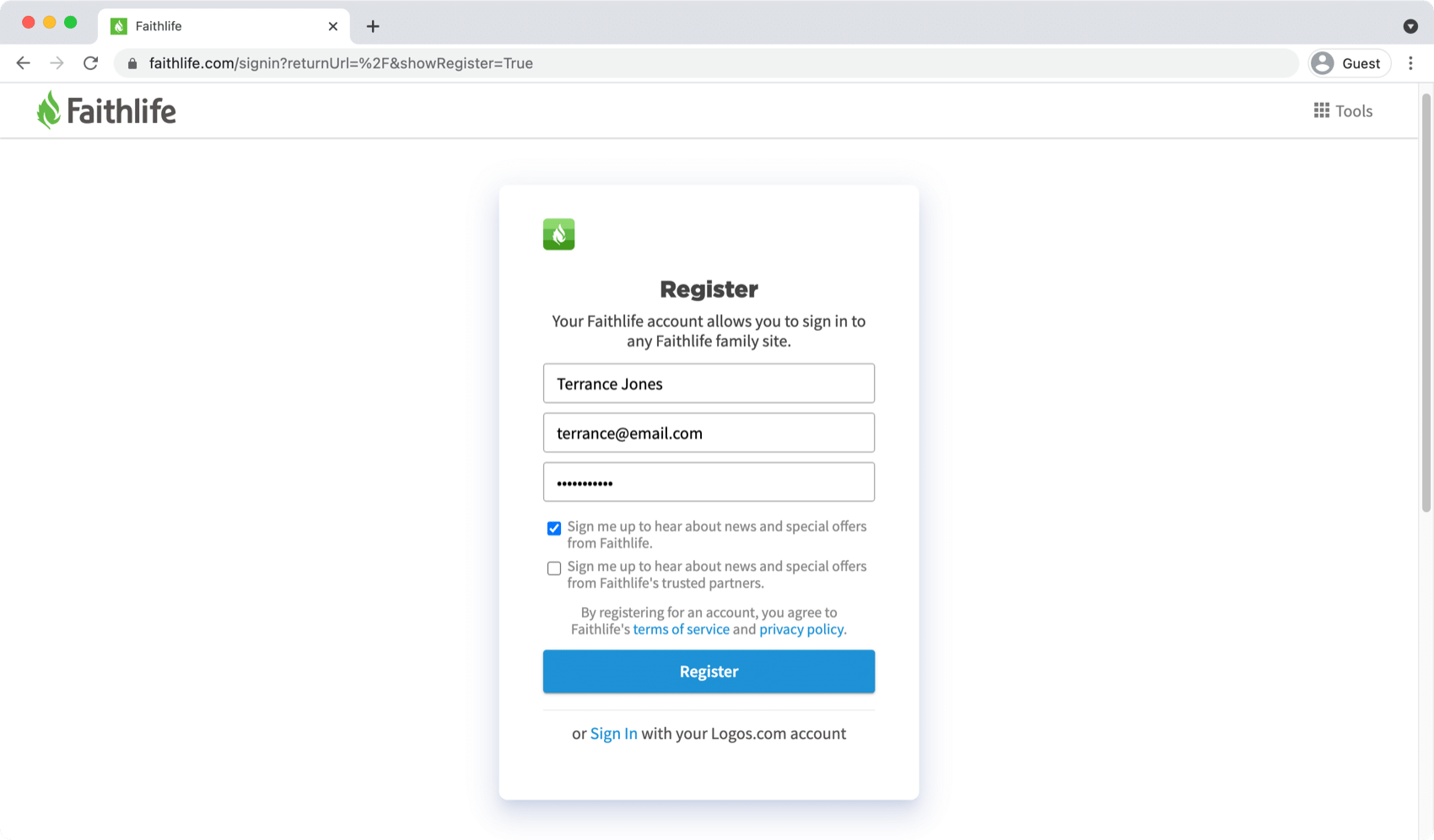Viewport: 1434px width, 840px height.
Task: Follow the Sign In link
Action: (x=613, y=734)
